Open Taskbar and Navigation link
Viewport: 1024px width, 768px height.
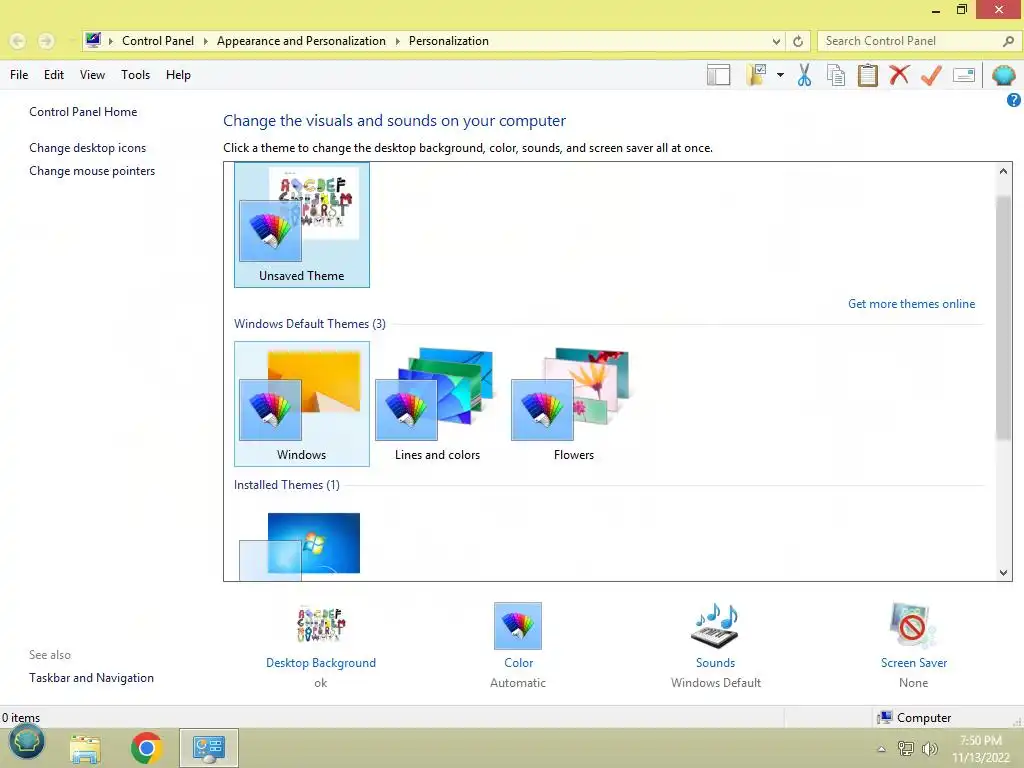tap(91, 678)
